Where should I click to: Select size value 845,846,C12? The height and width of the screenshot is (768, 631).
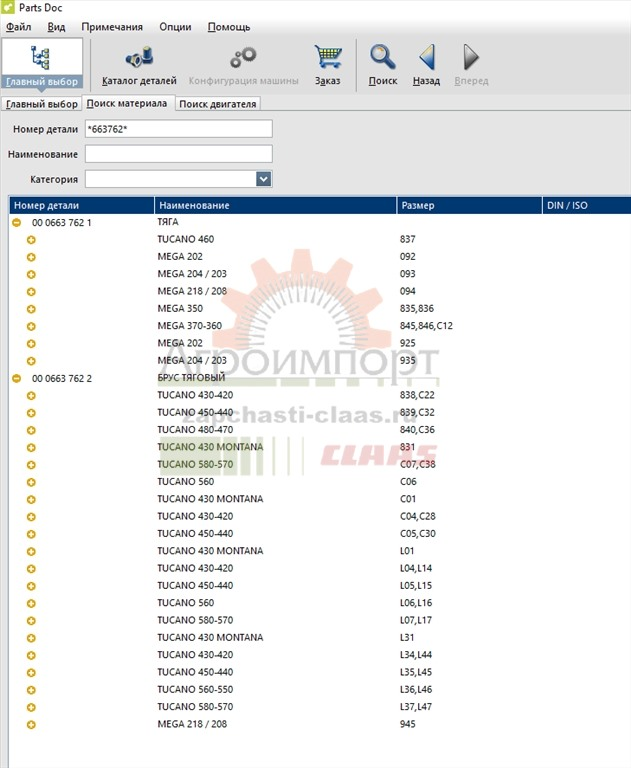click(x=426, y=326)
